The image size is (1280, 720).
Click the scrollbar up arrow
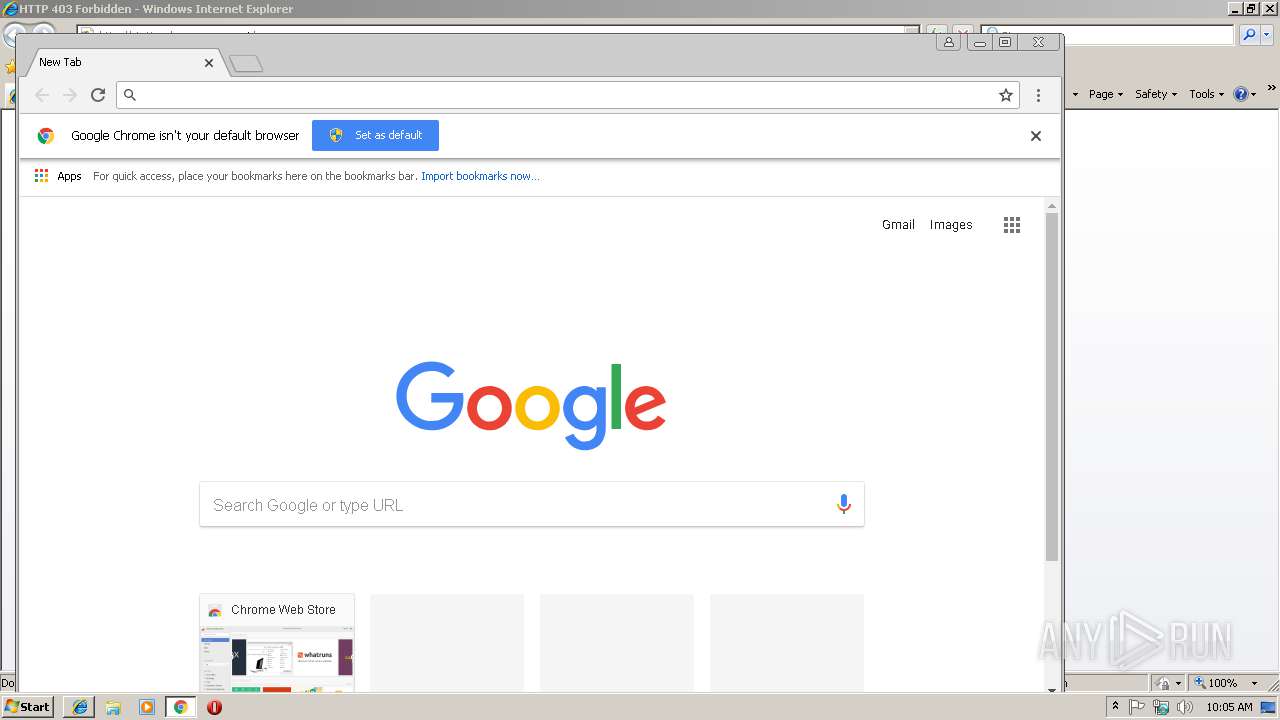(1051, 205)
